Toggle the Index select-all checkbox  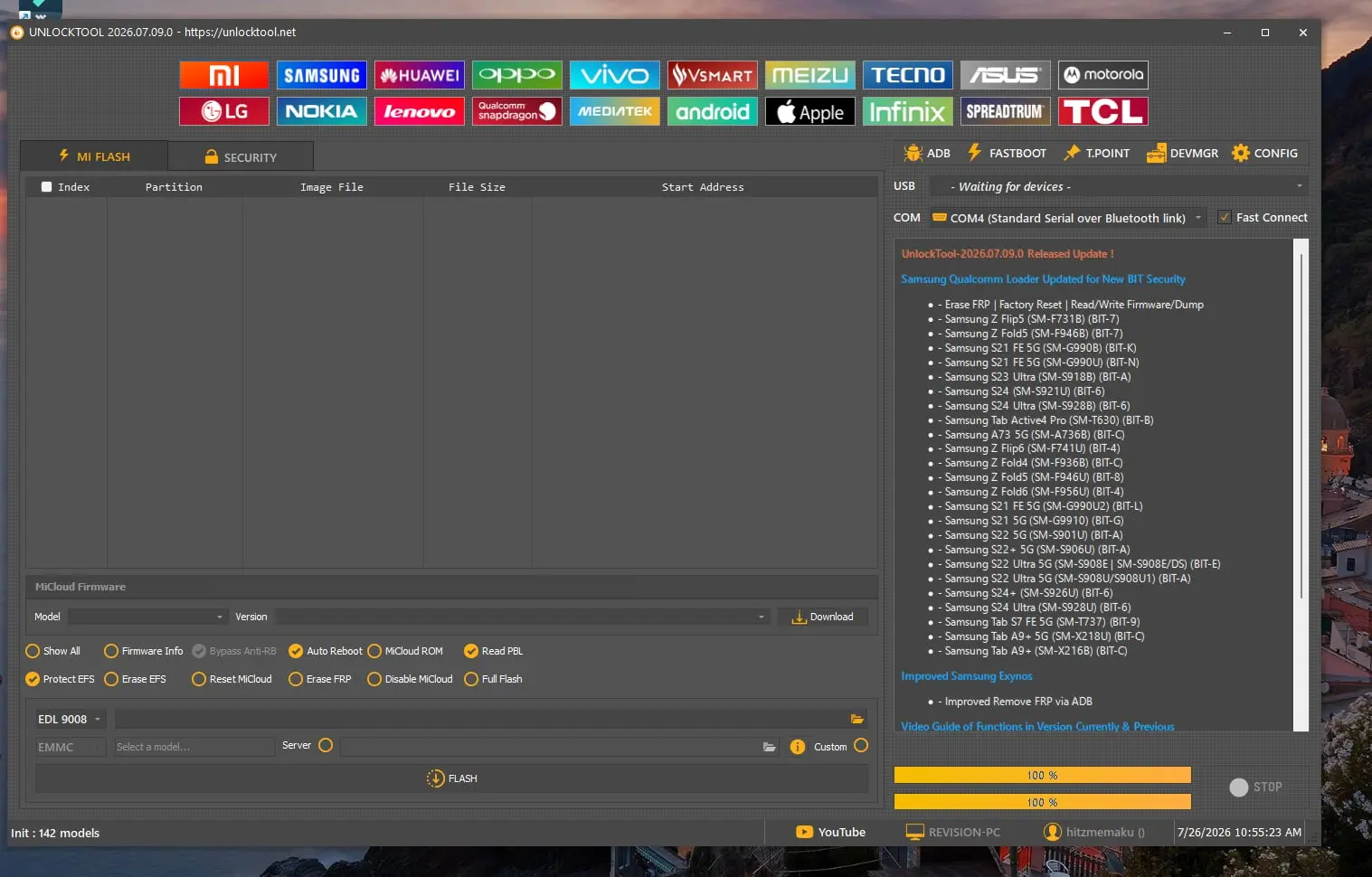[x=47, y=187]
